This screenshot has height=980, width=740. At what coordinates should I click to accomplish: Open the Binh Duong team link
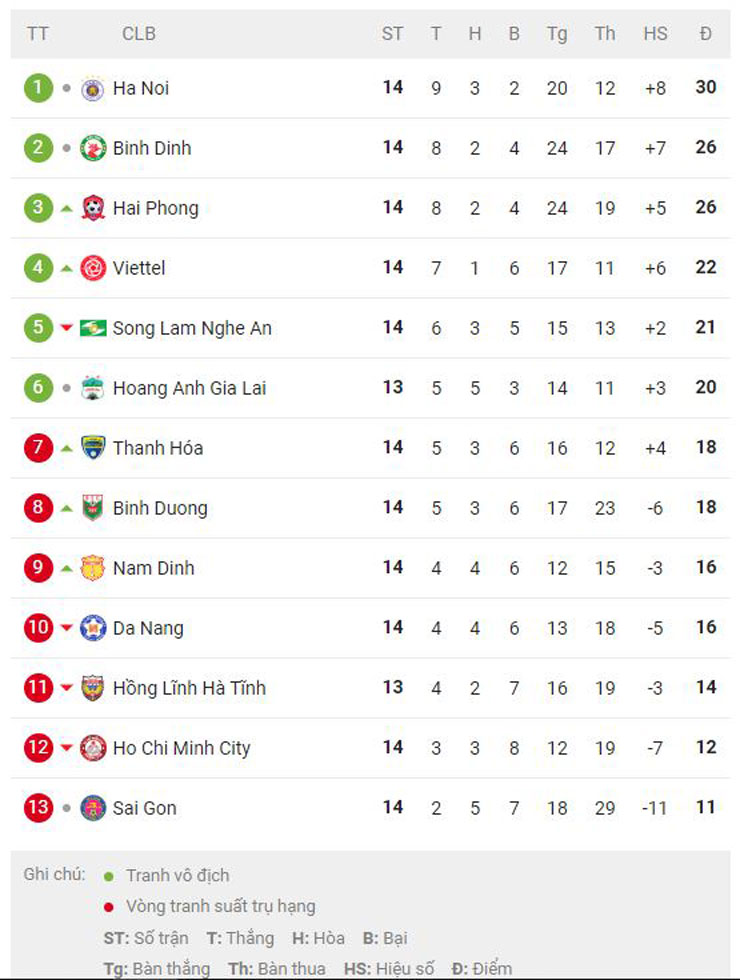coord(160,508)
